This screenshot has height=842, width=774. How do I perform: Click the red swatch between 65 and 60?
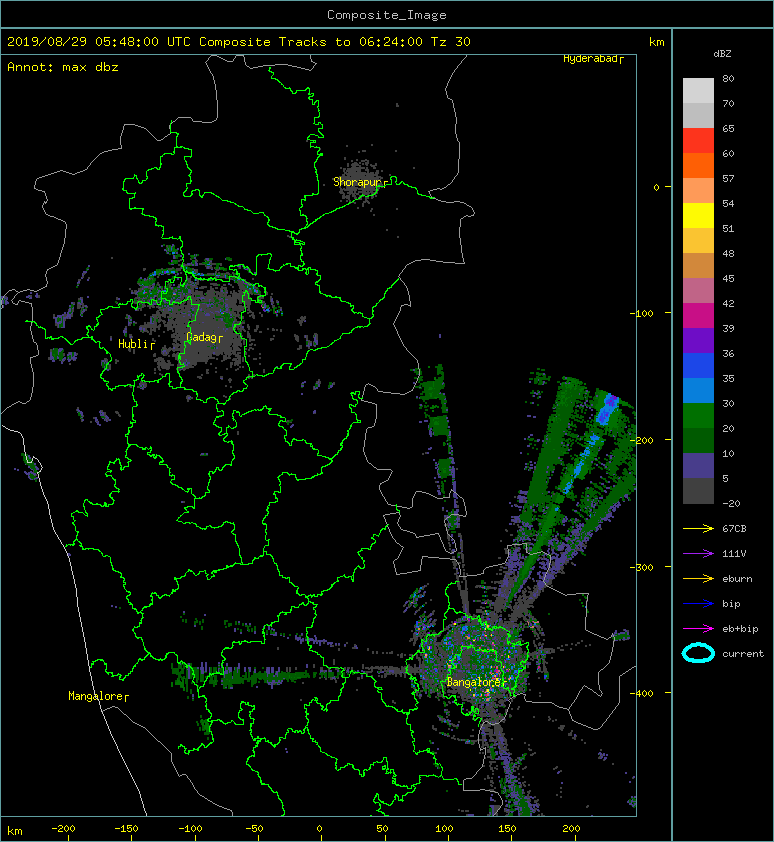click(x=698, y=141)
